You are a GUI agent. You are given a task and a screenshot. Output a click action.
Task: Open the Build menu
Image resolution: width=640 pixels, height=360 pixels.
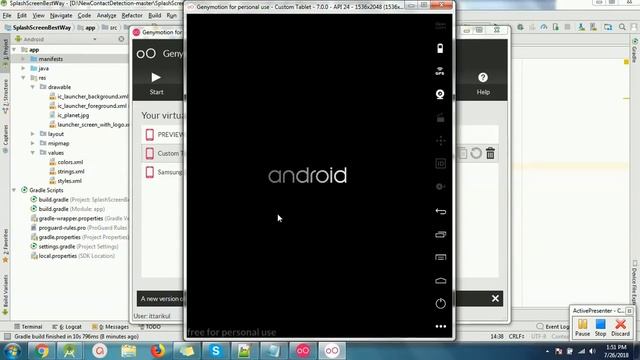(x=155, y=16)
